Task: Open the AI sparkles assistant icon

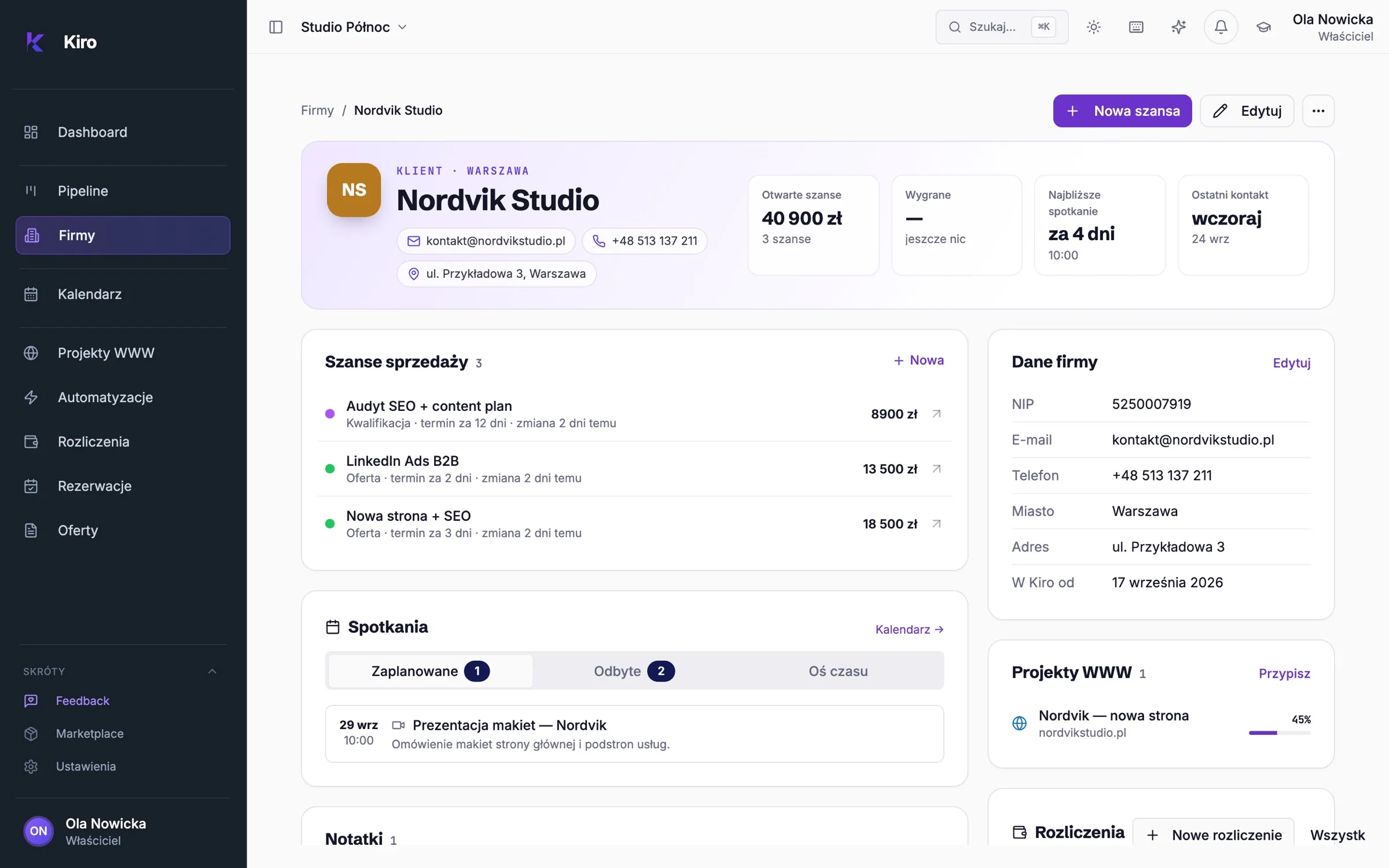Action: coord(1178,27)
